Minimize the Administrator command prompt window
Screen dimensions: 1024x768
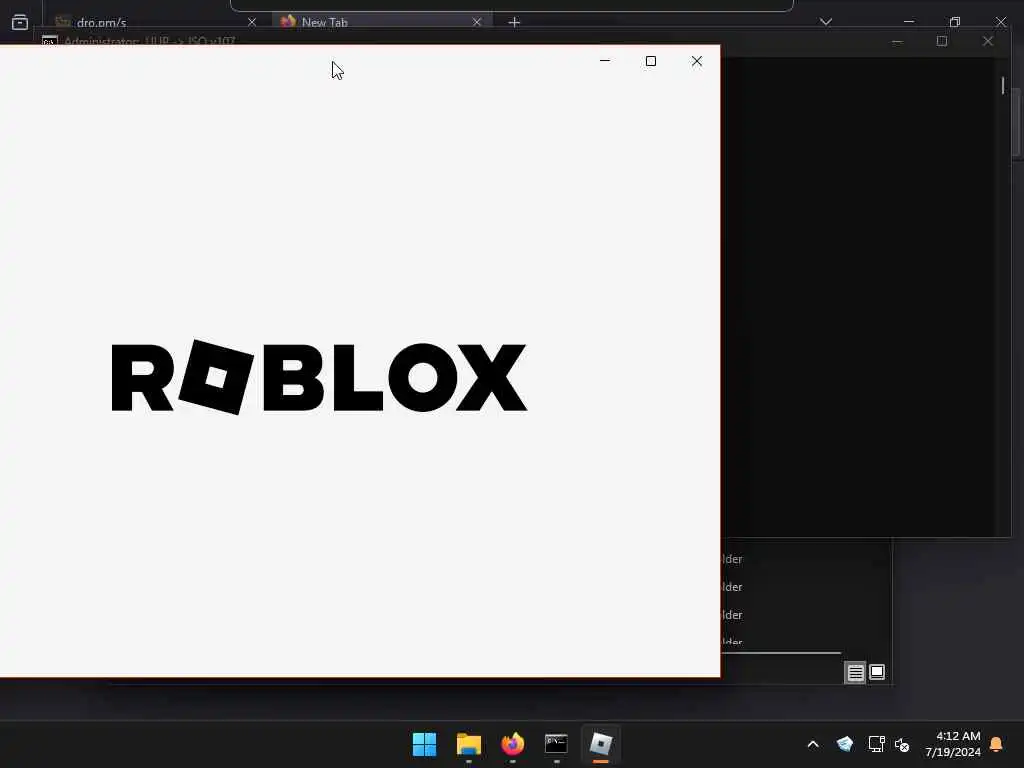tap(897, 41)
